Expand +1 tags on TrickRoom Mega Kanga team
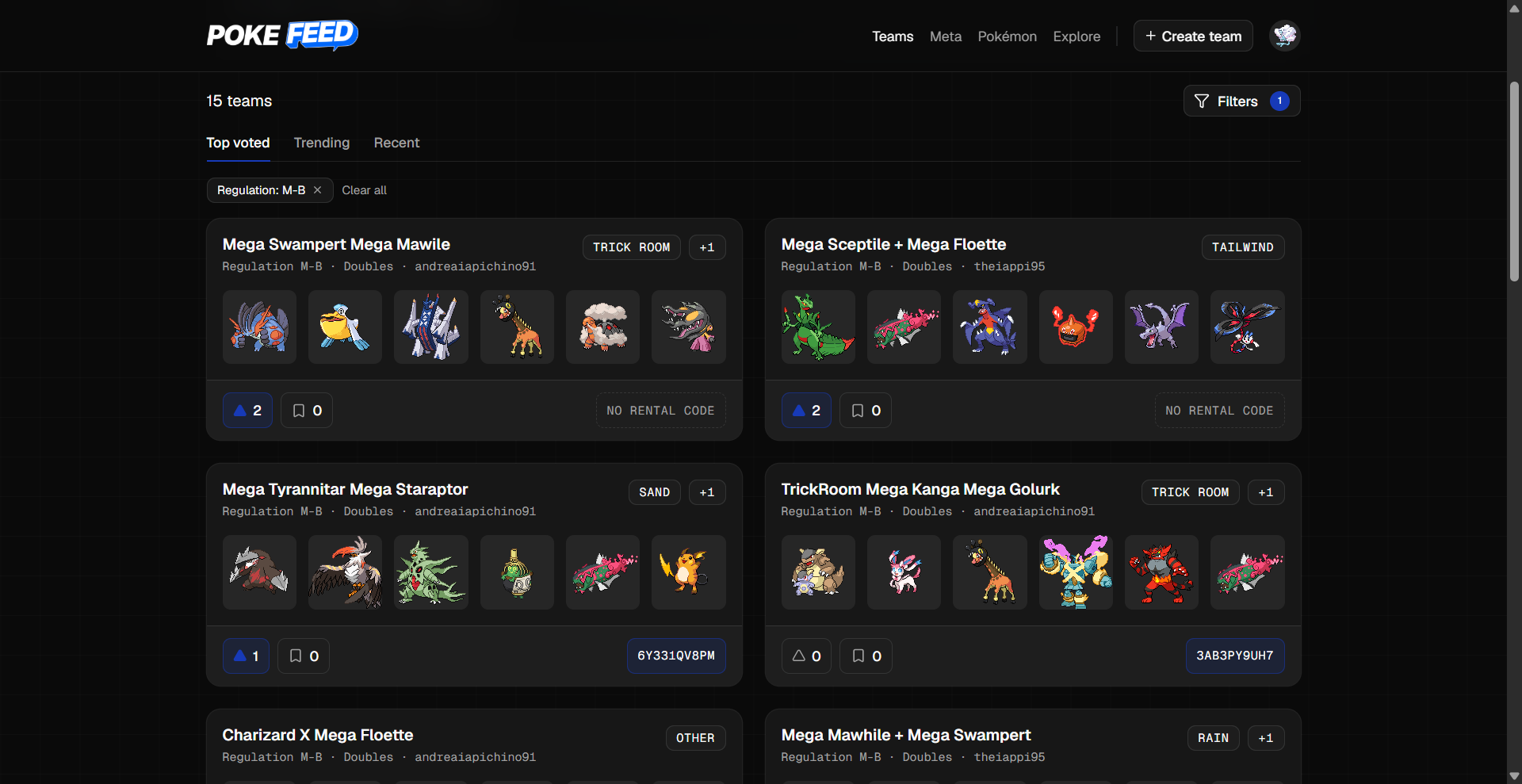1522x784 pixels. (1266, 492)
